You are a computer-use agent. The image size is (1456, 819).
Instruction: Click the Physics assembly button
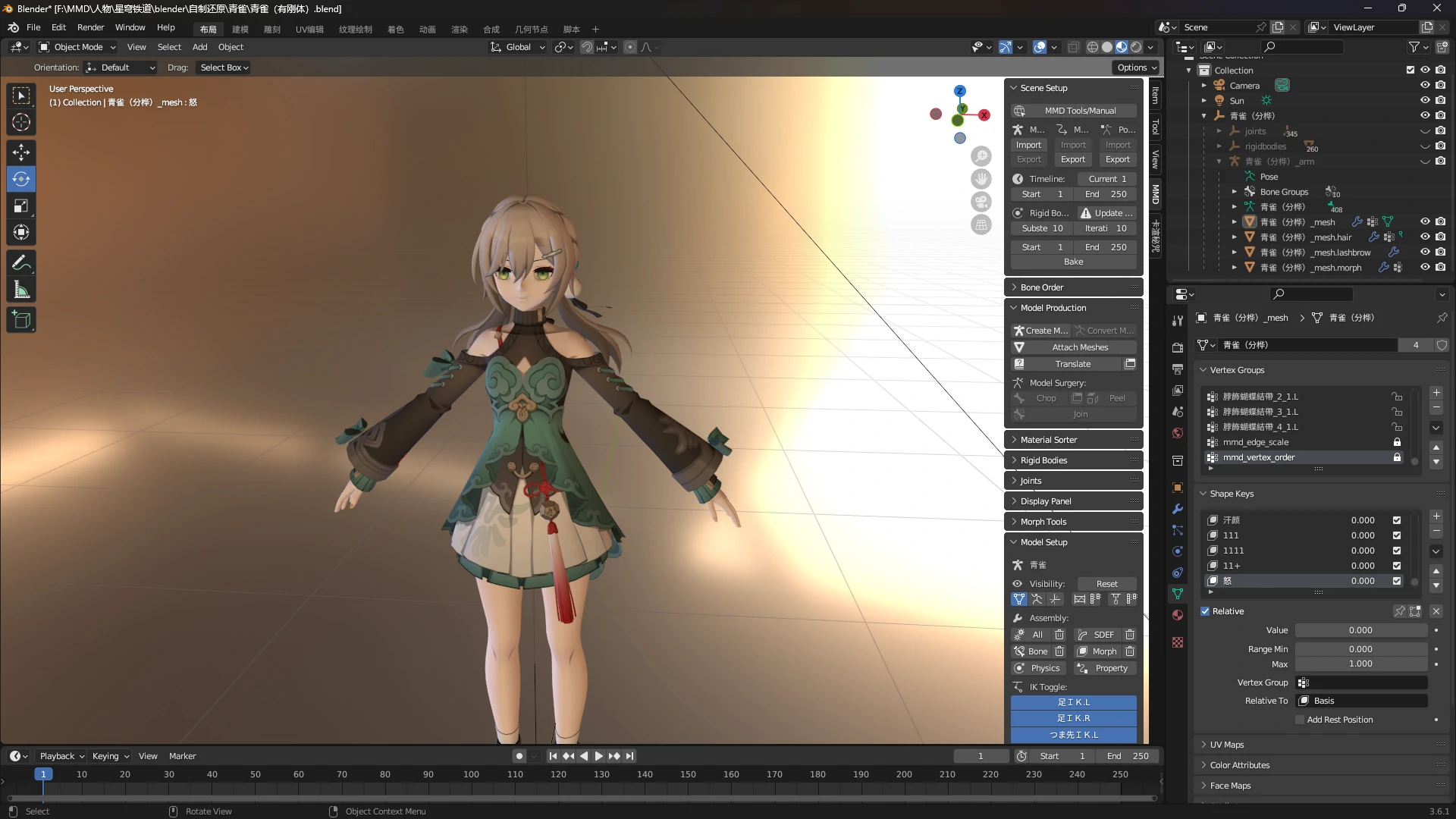click(x=1038, y=668)
